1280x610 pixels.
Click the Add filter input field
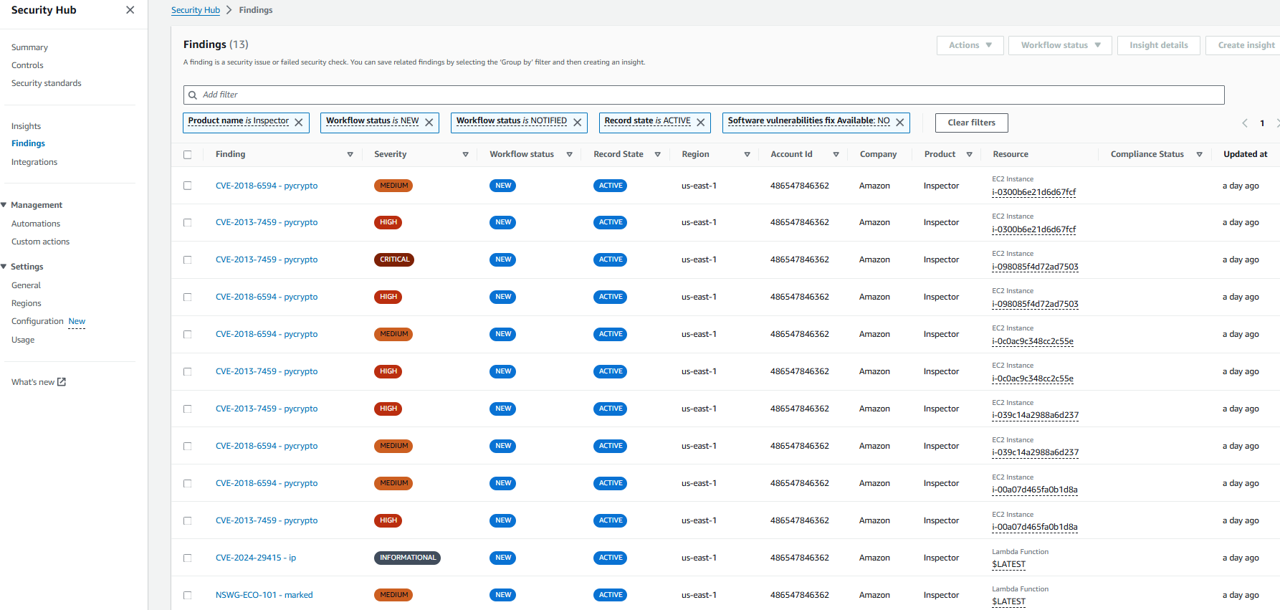click(703, 95)
